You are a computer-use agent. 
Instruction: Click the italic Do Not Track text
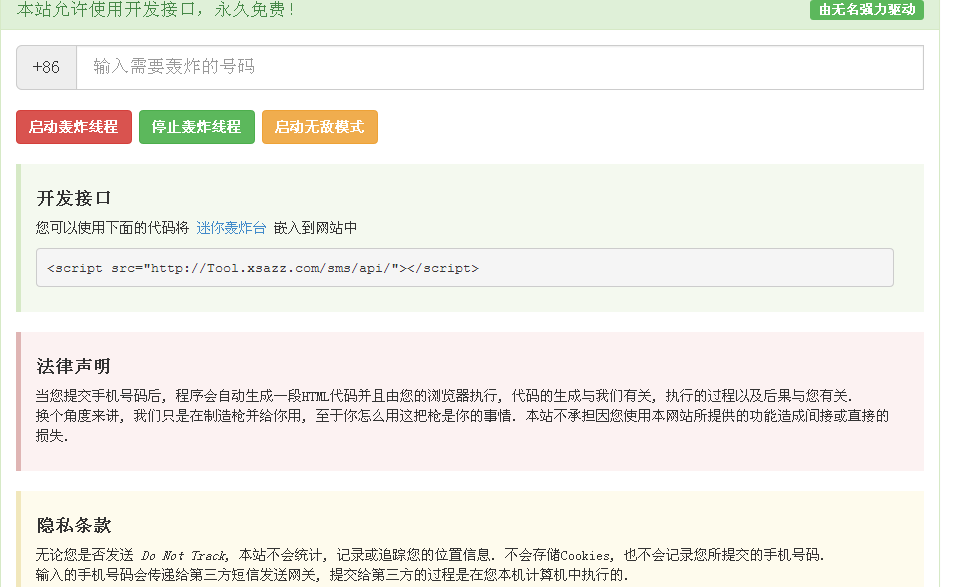[183, 556]
